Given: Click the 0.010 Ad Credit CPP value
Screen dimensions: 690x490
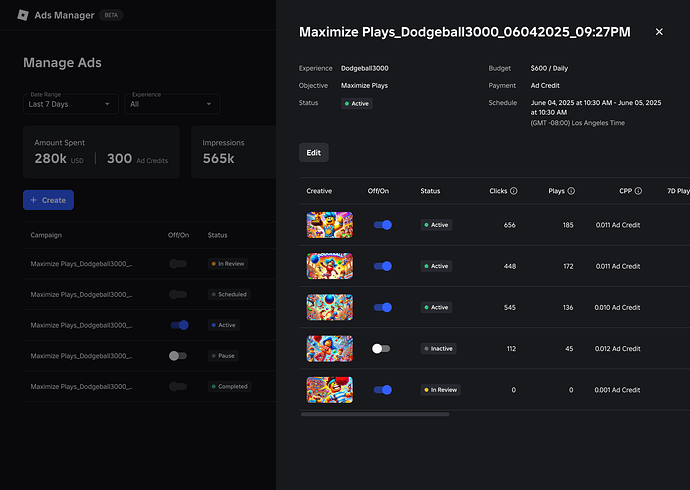Looking at the screenshot, I should [617, 307].
